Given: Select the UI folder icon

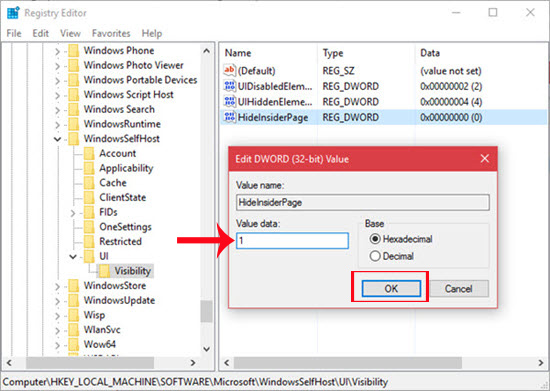Looking at the screenshot, I should coord(89,257).
